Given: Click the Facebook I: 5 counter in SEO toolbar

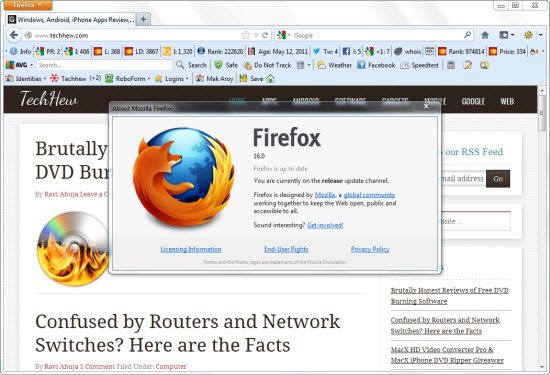Looking at the screenshot, I should [x=351, y=51].
